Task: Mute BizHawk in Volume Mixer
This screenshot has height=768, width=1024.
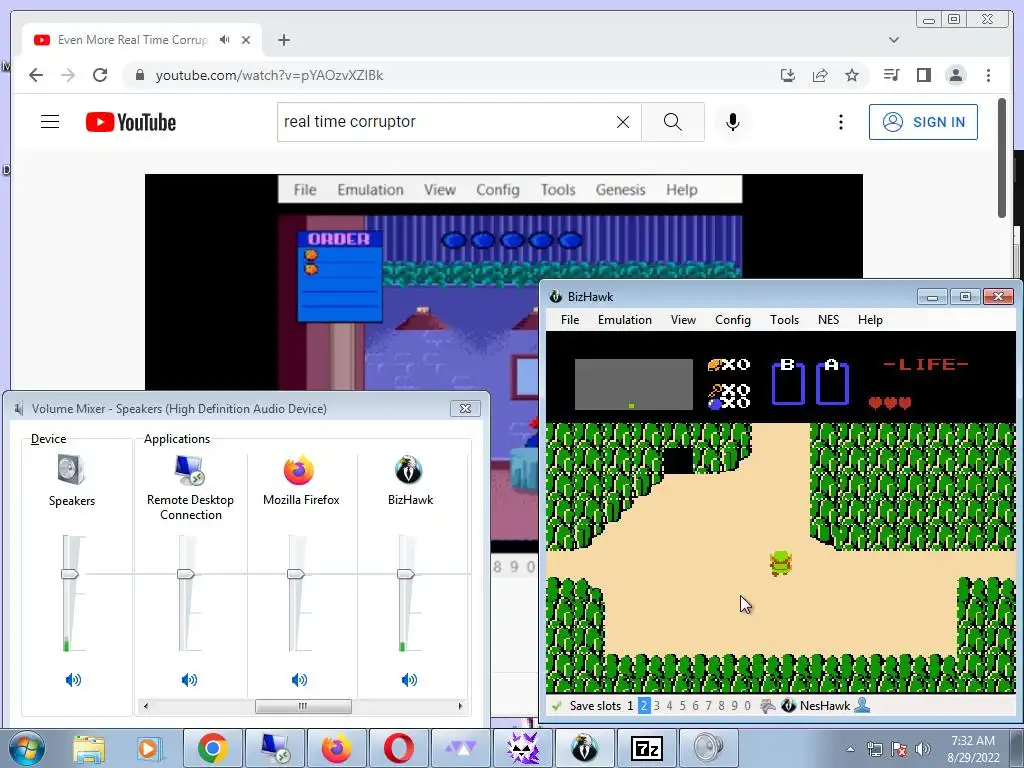Action: [x=409, y=680]
